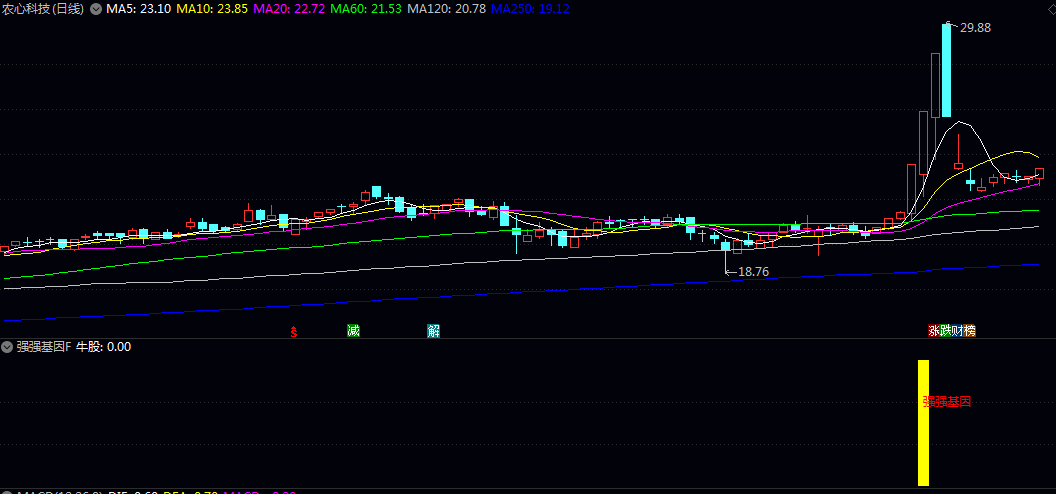The image size is (1056, 494).
Task: Click the green 跌 marker icon
Action: click(x=946, y=330)
